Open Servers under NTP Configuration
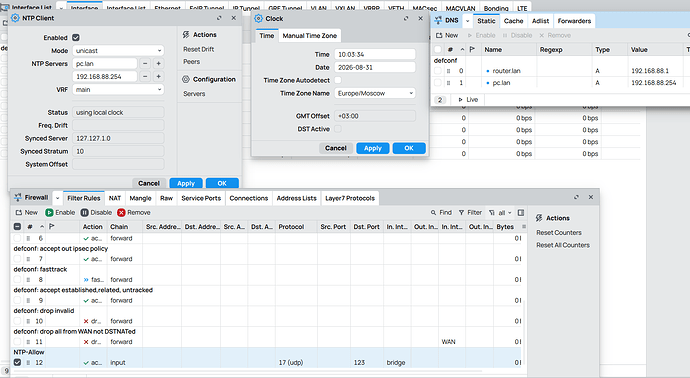This screenshot has width=690, height=378. [x=194, y=94]
